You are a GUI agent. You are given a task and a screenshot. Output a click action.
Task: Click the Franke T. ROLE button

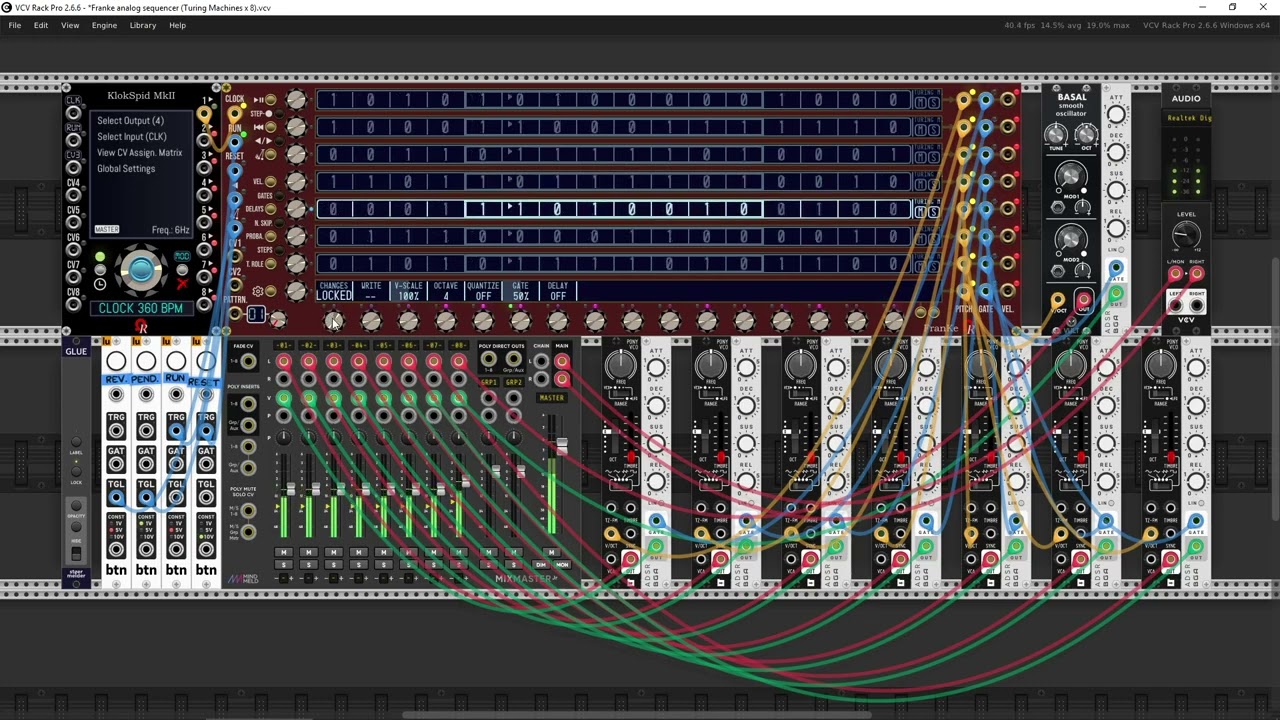click(x=270, y=263)
